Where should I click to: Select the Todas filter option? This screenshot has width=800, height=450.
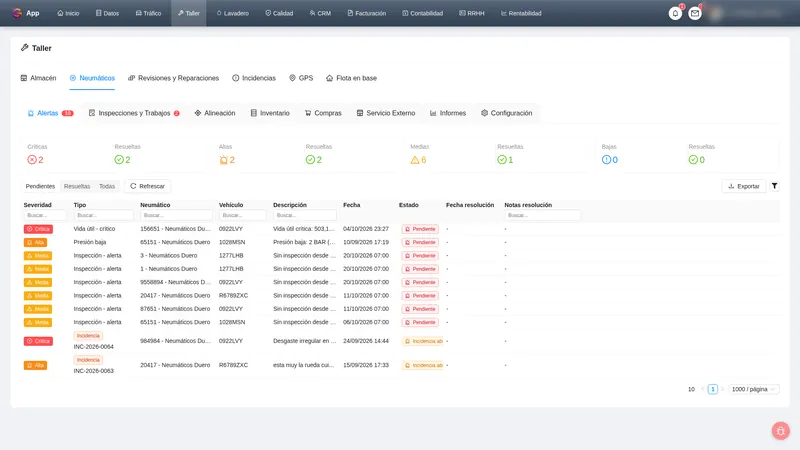[107, 186]
